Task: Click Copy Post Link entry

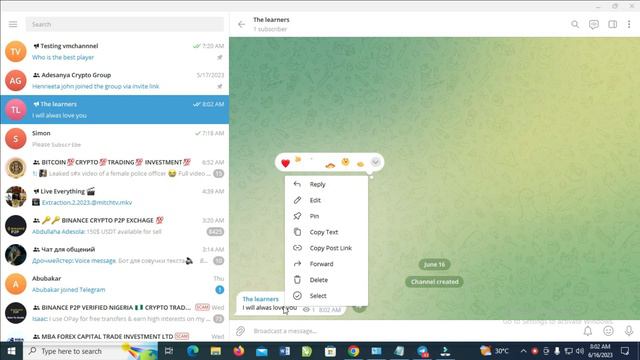Action: (326, 248)
